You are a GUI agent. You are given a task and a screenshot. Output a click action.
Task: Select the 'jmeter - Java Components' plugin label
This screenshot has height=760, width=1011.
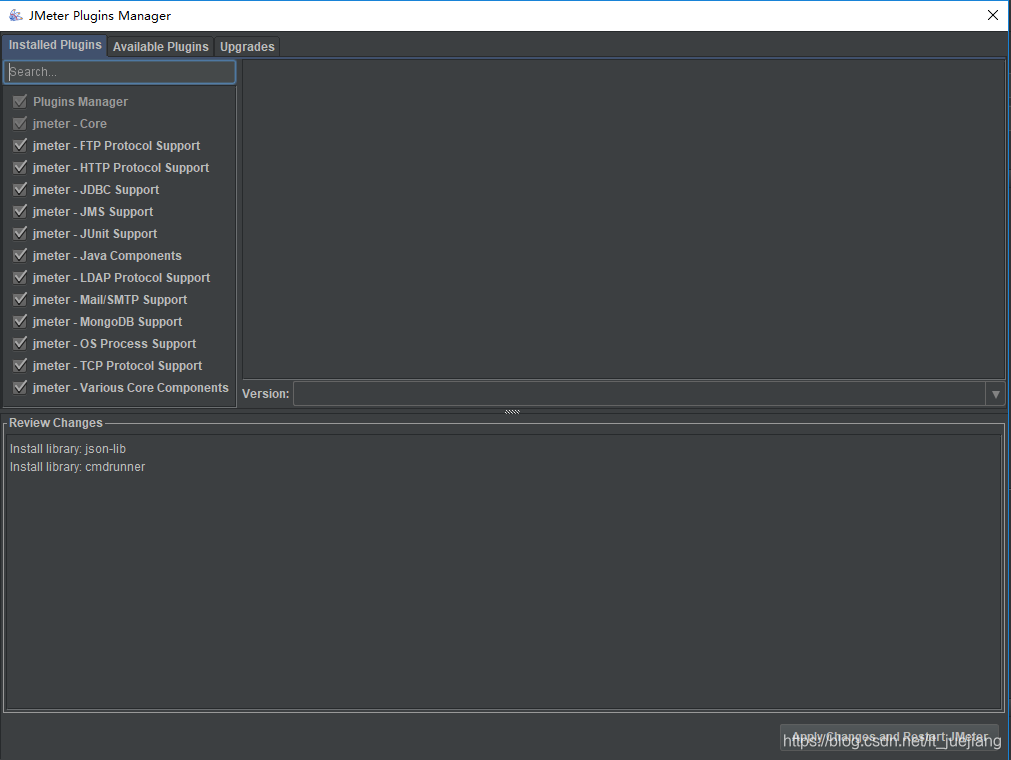click(x=107, y=256)
